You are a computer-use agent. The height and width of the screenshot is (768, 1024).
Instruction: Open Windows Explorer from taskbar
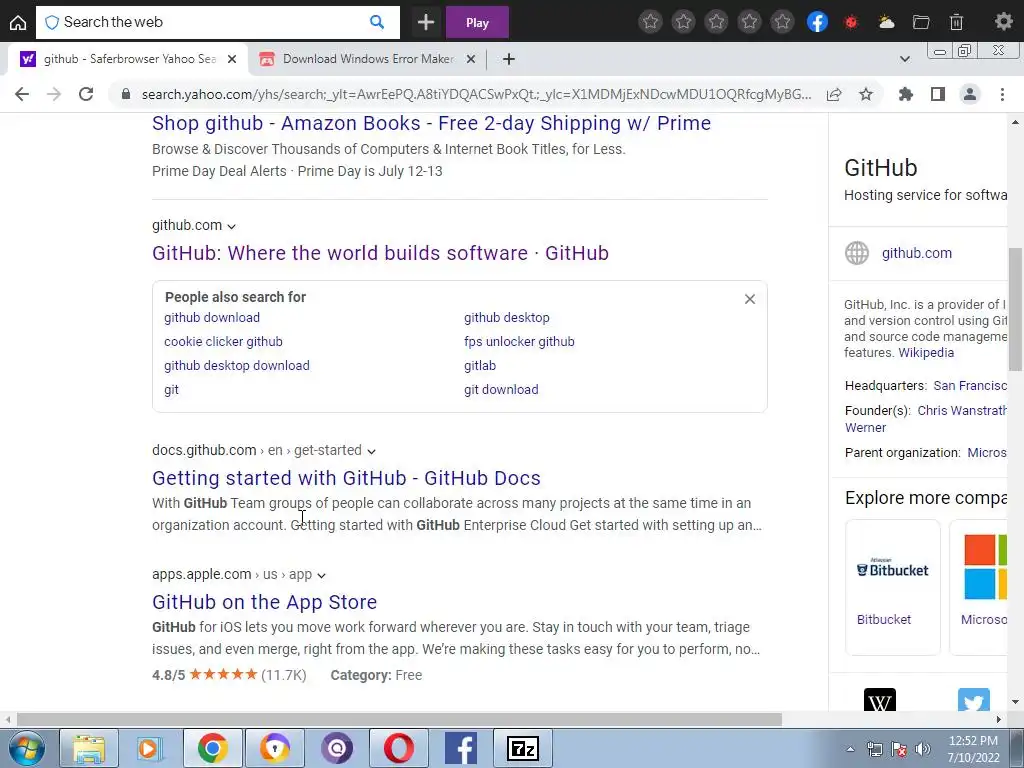pyautogui.click(x=89, y=748)
